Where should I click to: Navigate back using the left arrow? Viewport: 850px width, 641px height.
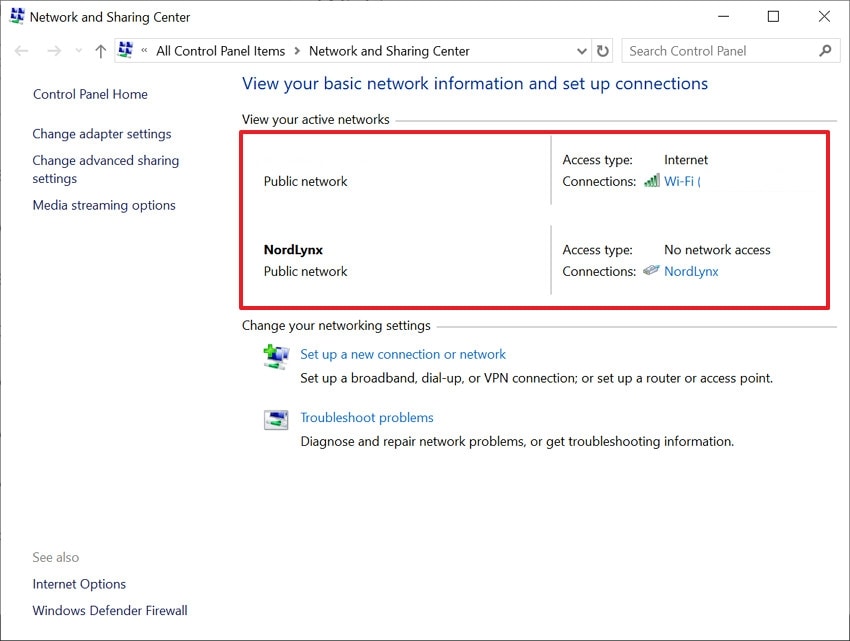tap(21, 50)
